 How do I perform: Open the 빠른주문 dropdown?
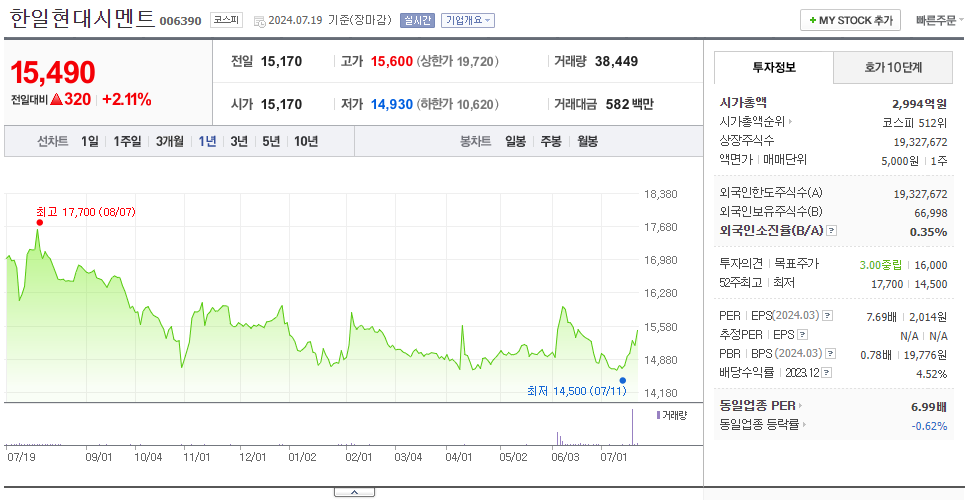click(940, 20)
